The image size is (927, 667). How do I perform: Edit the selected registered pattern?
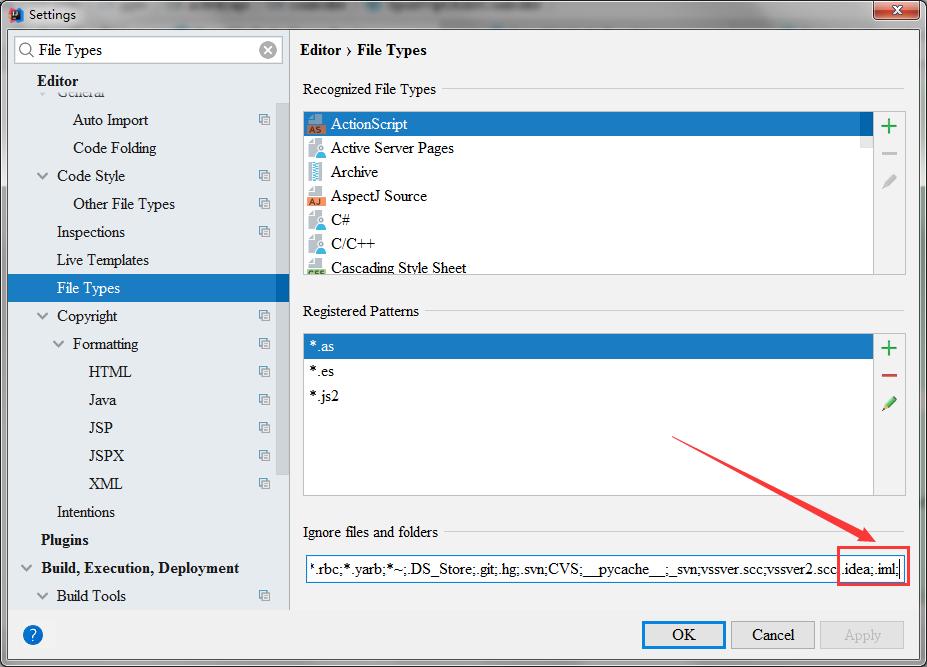[888, 404]
